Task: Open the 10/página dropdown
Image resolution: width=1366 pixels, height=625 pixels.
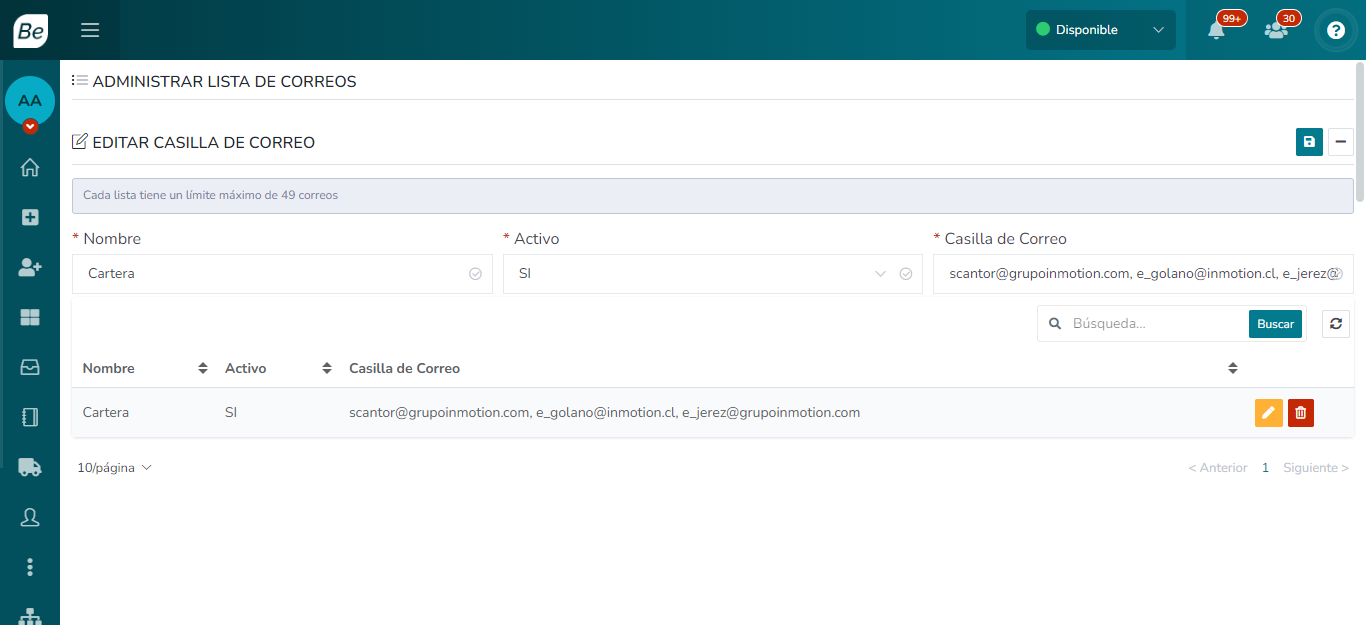Action: point(114,468)
